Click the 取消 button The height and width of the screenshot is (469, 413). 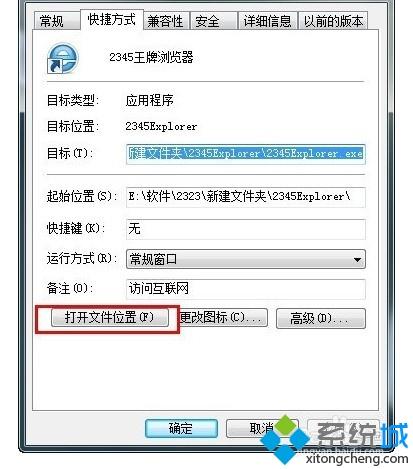(x=261, y=428)
